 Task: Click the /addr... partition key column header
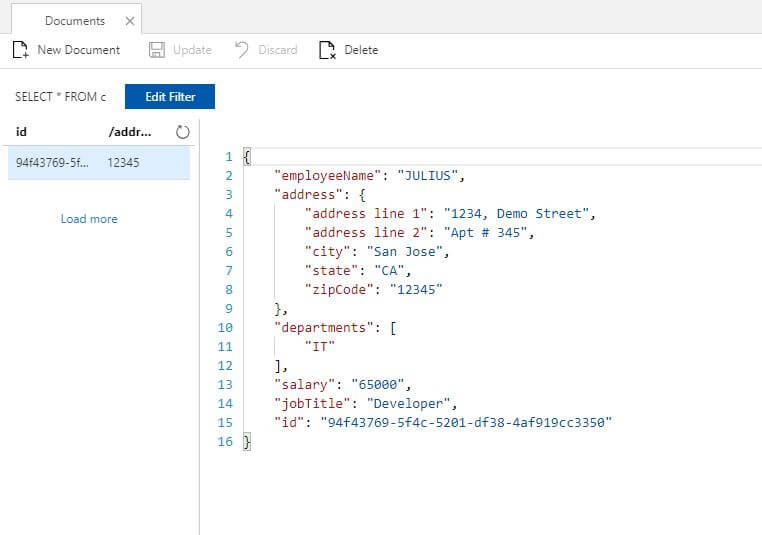tap(130, 132)
